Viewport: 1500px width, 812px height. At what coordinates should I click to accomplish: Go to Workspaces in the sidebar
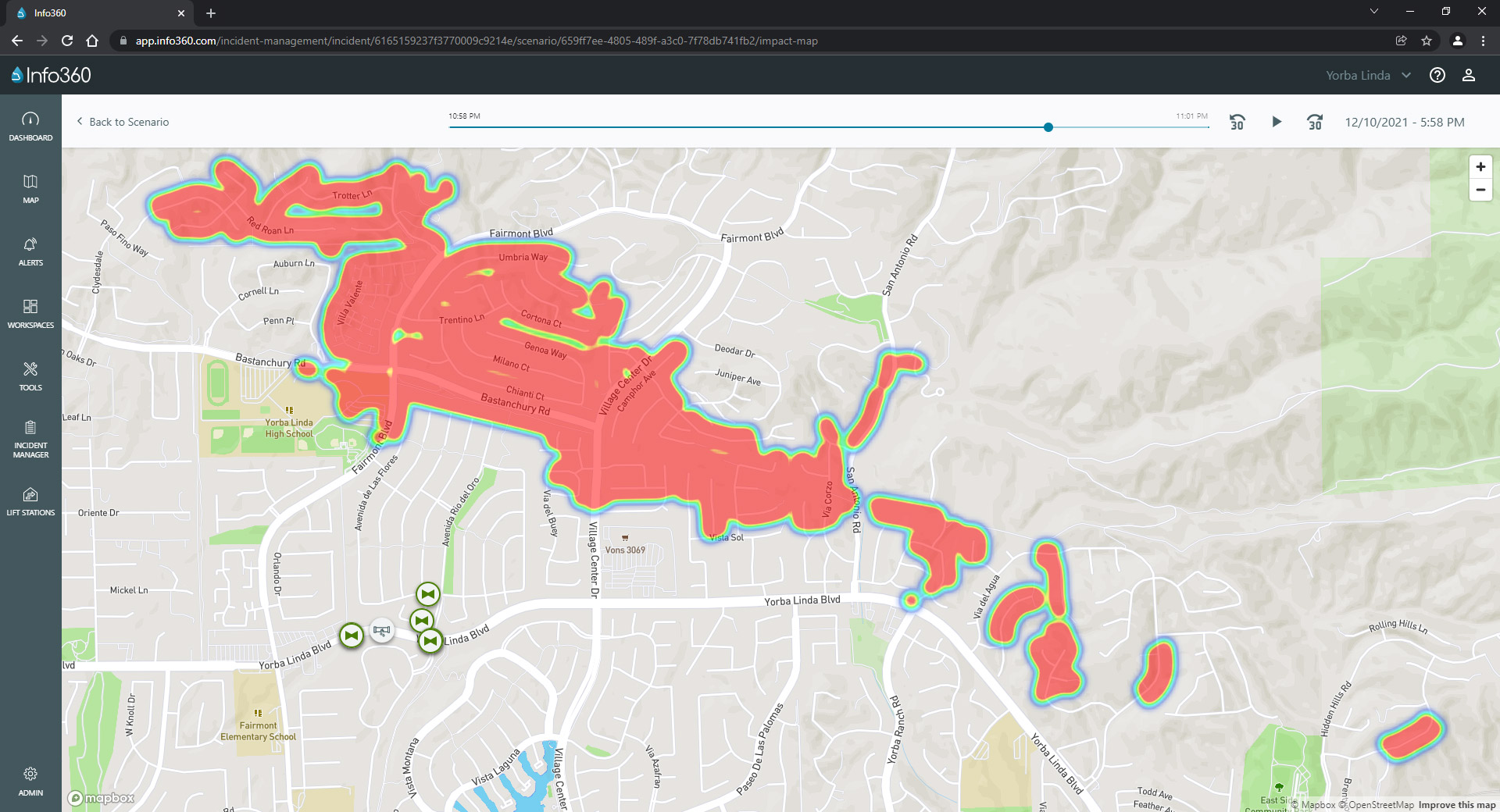30,313
